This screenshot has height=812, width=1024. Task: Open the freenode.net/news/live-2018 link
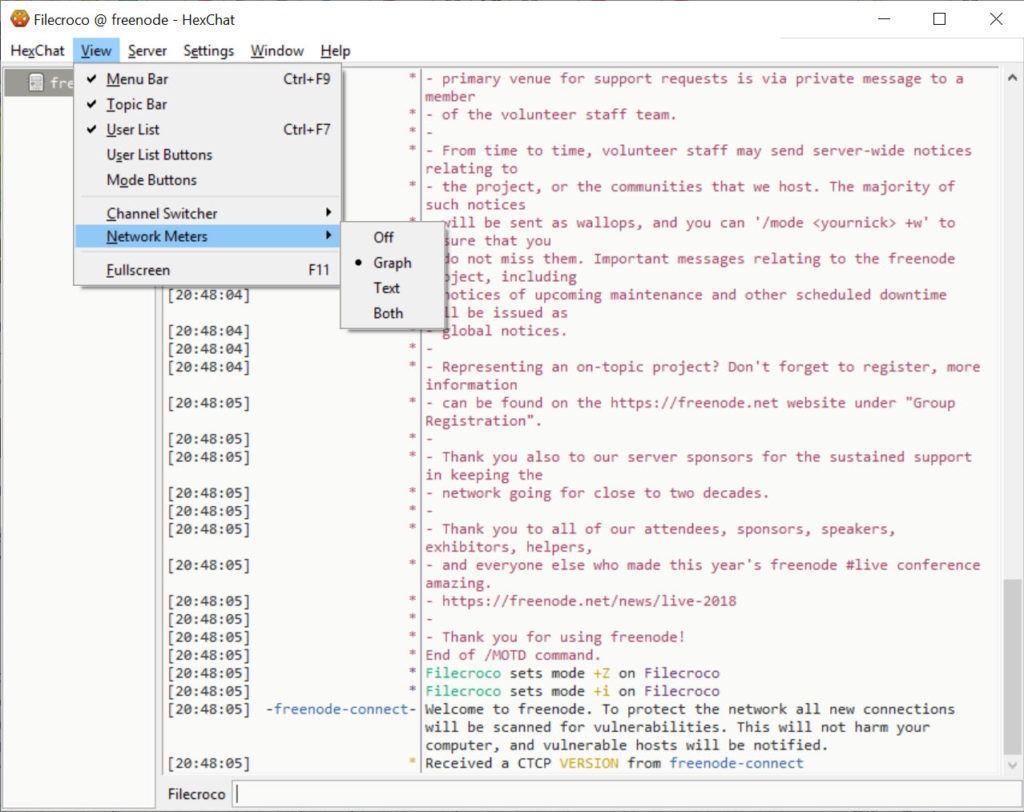tap(588, 601)
